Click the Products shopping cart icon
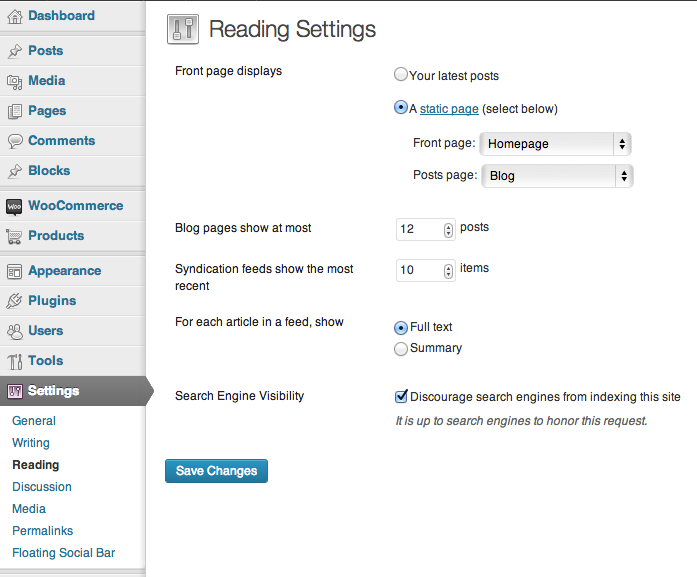Screen dimensions: 697x577 tap(15, 236)
